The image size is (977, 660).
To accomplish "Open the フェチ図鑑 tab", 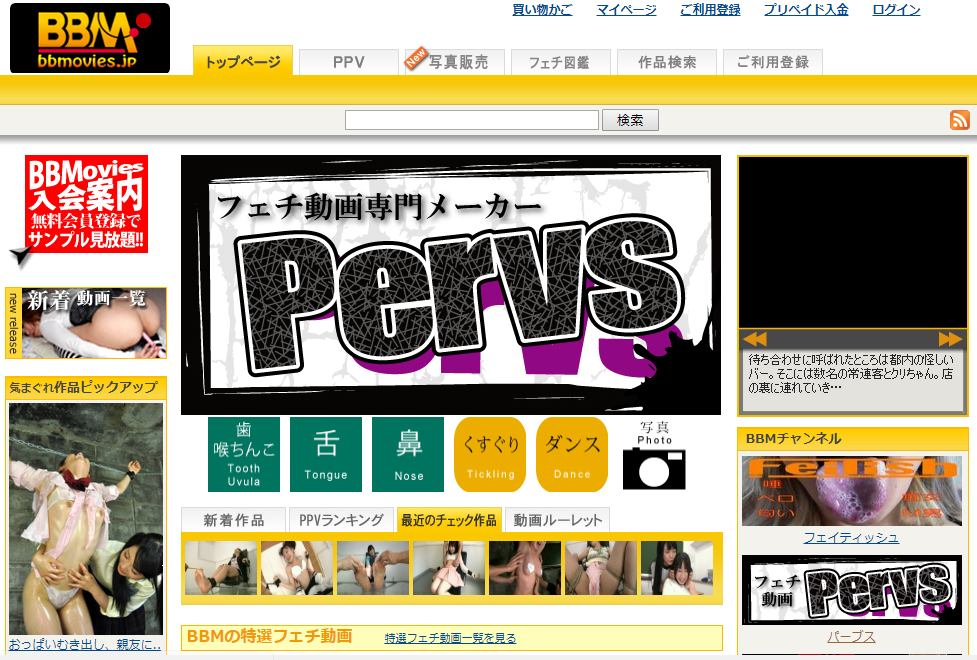I will [x=560, y=61].
